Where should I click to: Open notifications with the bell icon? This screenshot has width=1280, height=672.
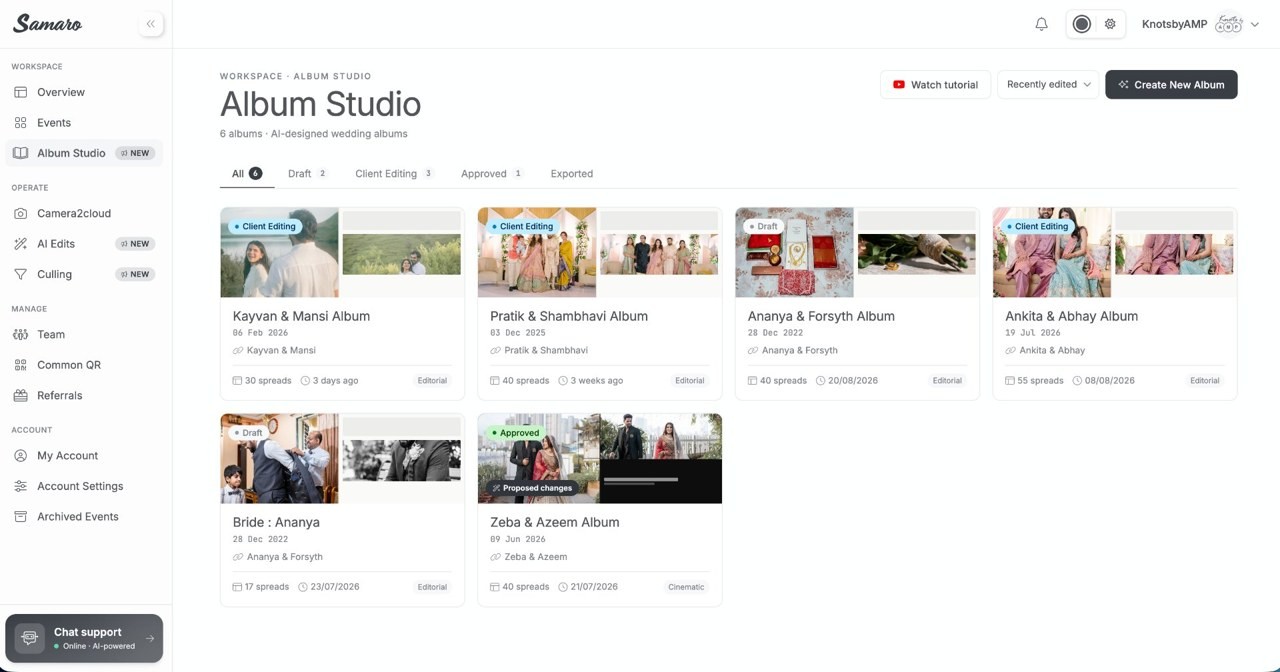click(1041, 24)
